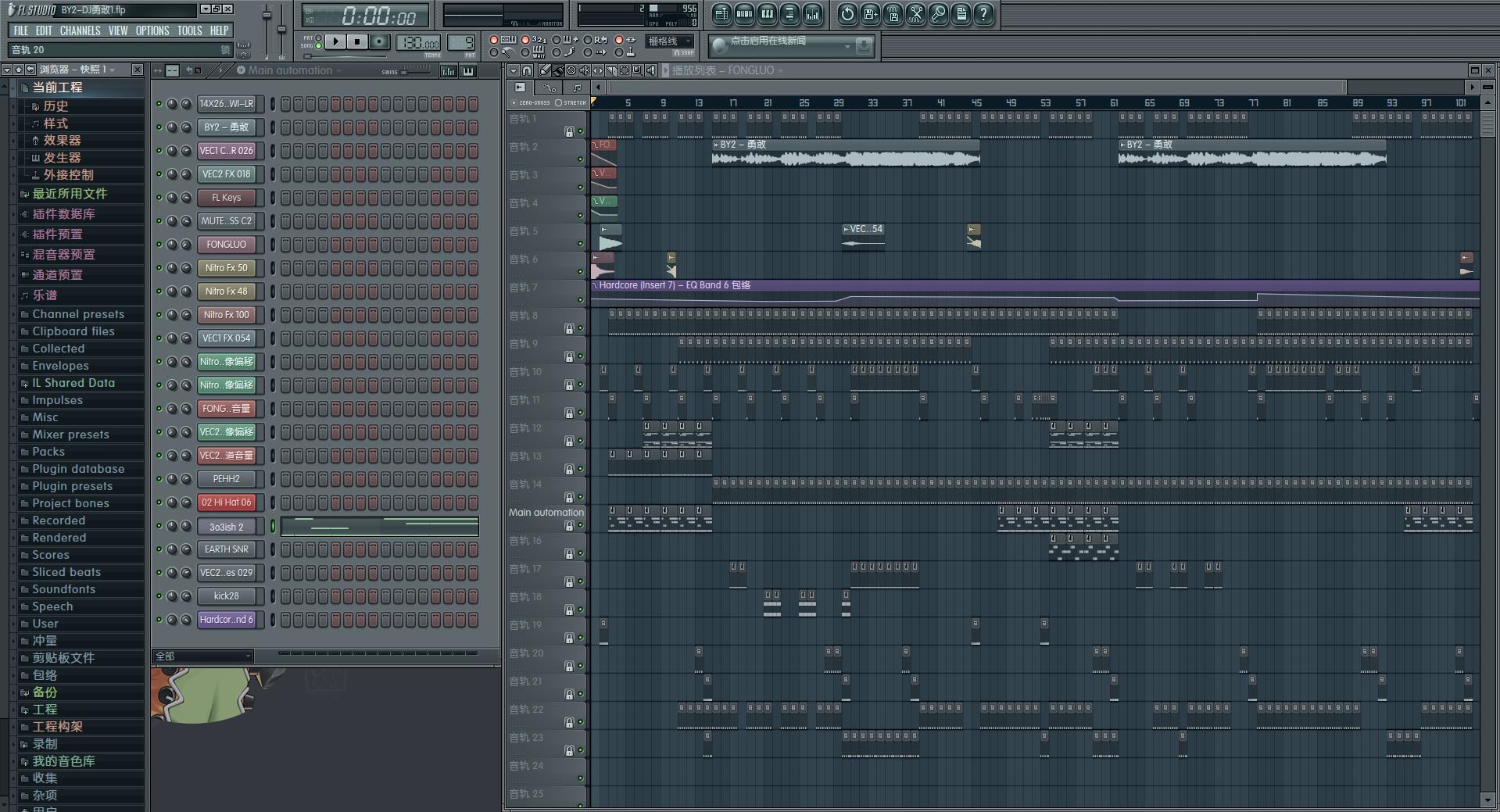The height and width of the screenshot is (812, 1500).
Task: Open the playlist options menu arrow
Action: tap(514, 70)
